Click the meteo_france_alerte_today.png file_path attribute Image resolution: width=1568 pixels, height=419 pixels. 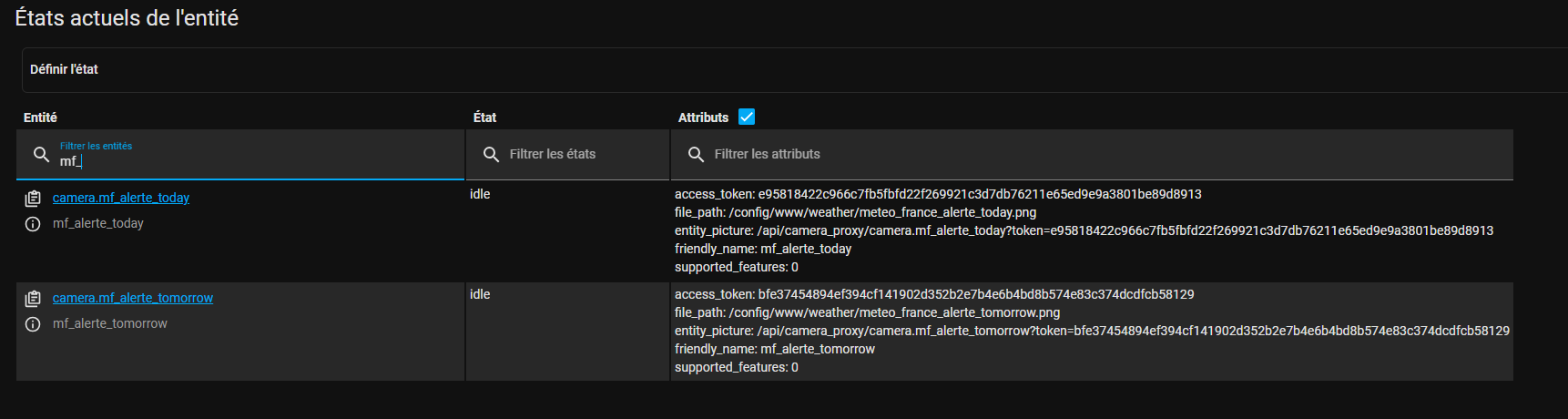pyautogui.click(x=855, y=212)
